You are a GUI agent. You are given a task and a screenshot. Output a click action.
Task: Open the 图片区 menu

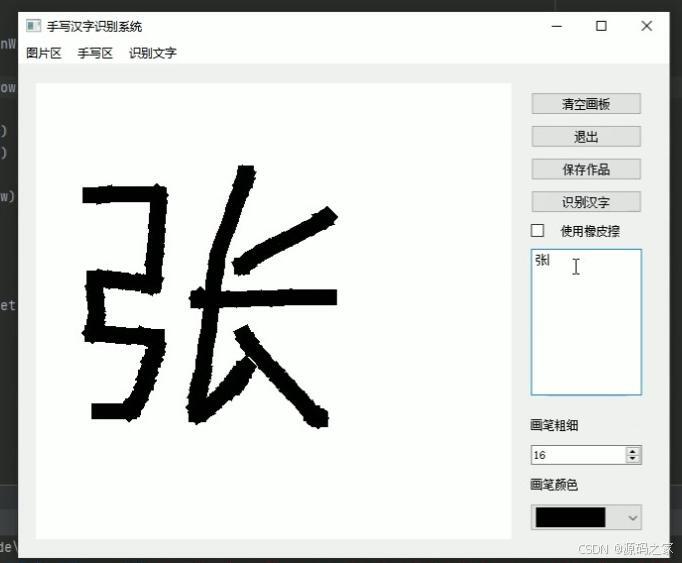43,53
